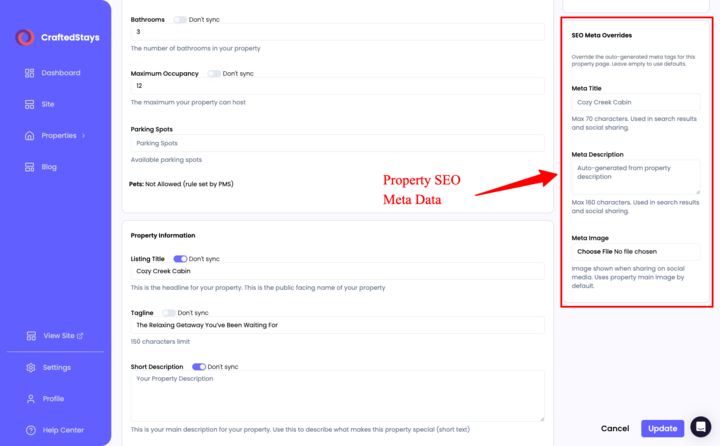
Task: Toggle Maximum Occupancy Don't sync switch
Action: 214,74
